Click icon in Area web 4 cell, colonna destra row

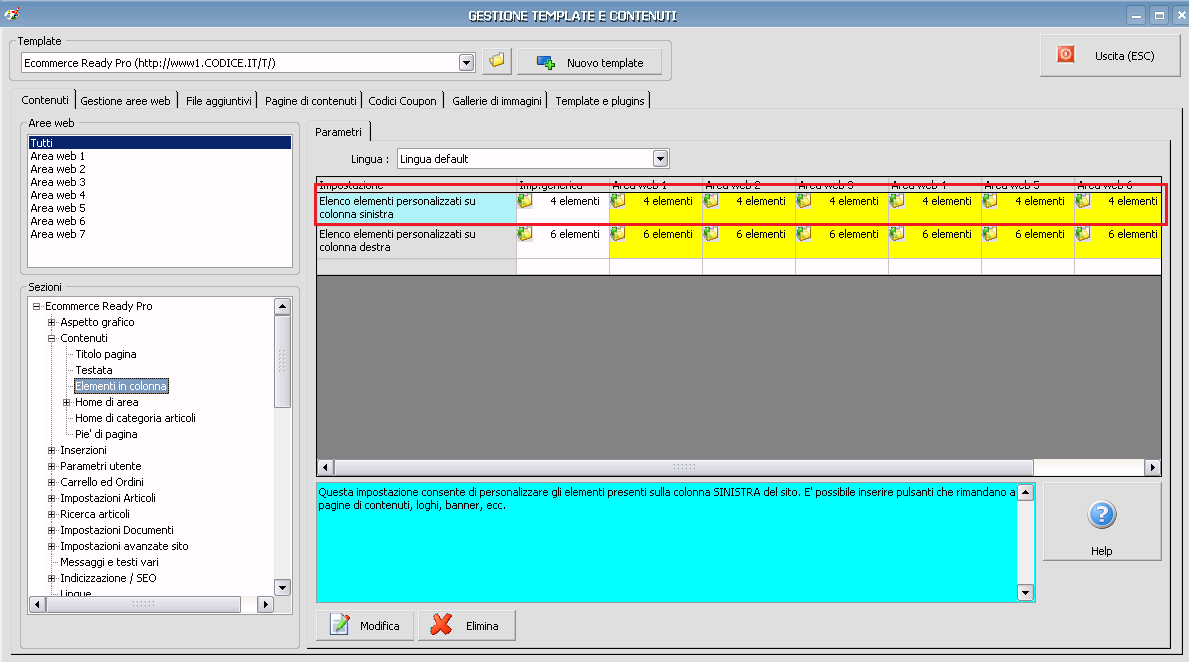897,234
